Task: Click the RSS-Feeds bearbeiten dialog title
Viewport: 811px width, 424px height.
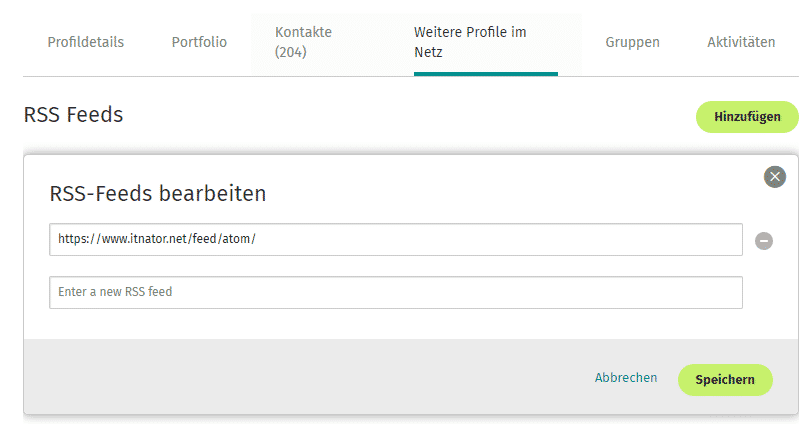Action: [158, 193]
